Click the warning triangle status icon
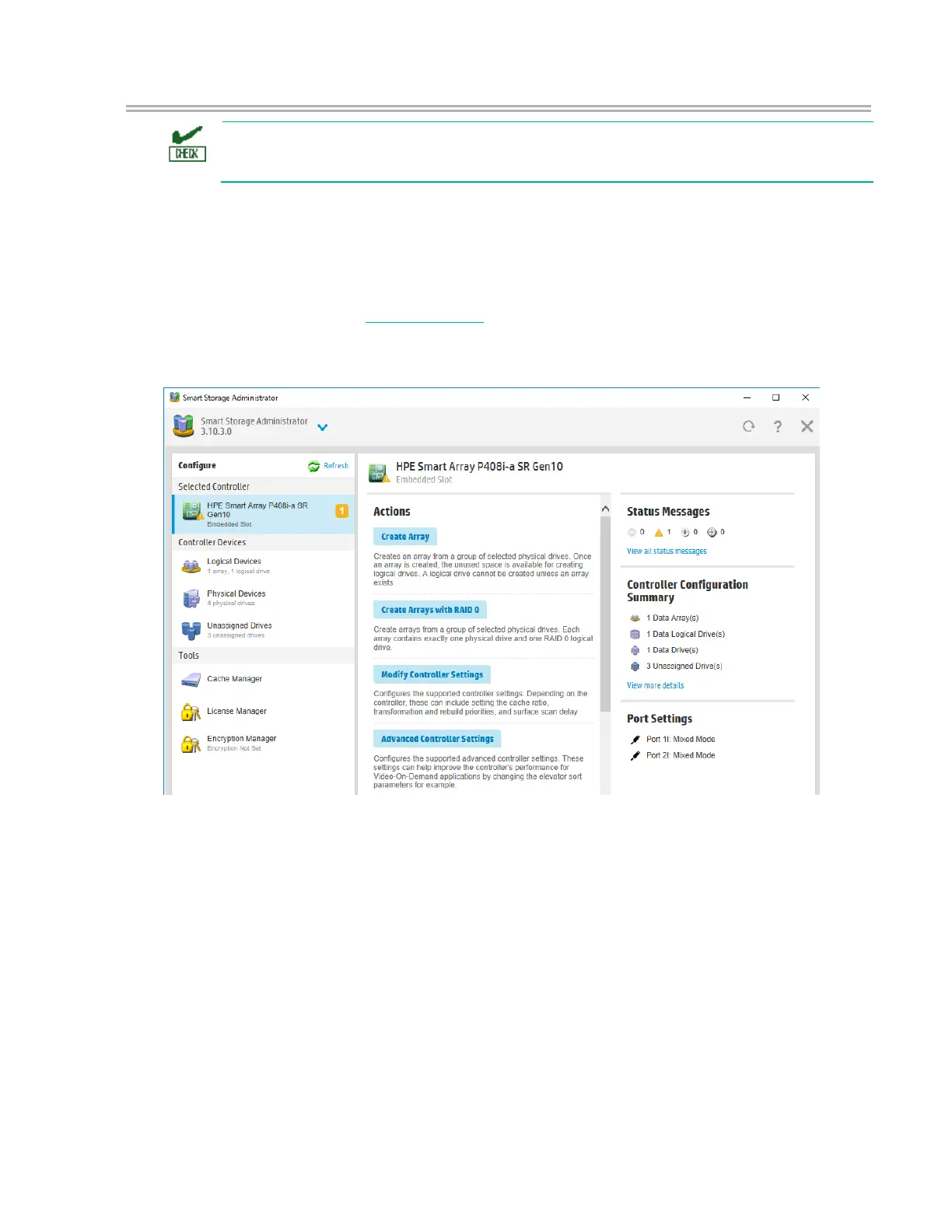This screenshot has width=952, height=1232. tap(659, 533)
